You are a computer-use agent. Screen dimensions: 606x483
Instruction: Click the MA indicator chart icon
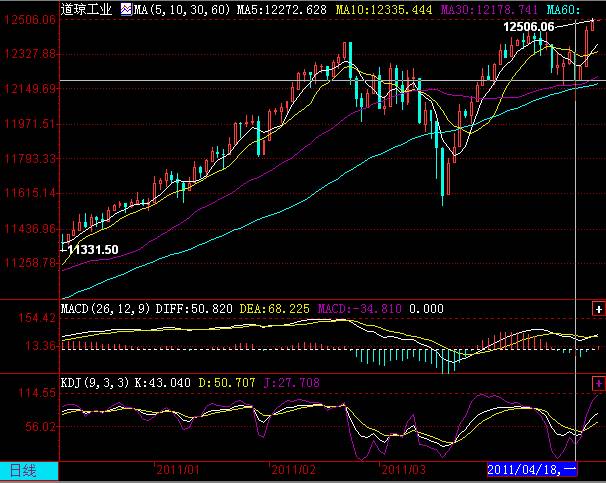pos(126,9)
